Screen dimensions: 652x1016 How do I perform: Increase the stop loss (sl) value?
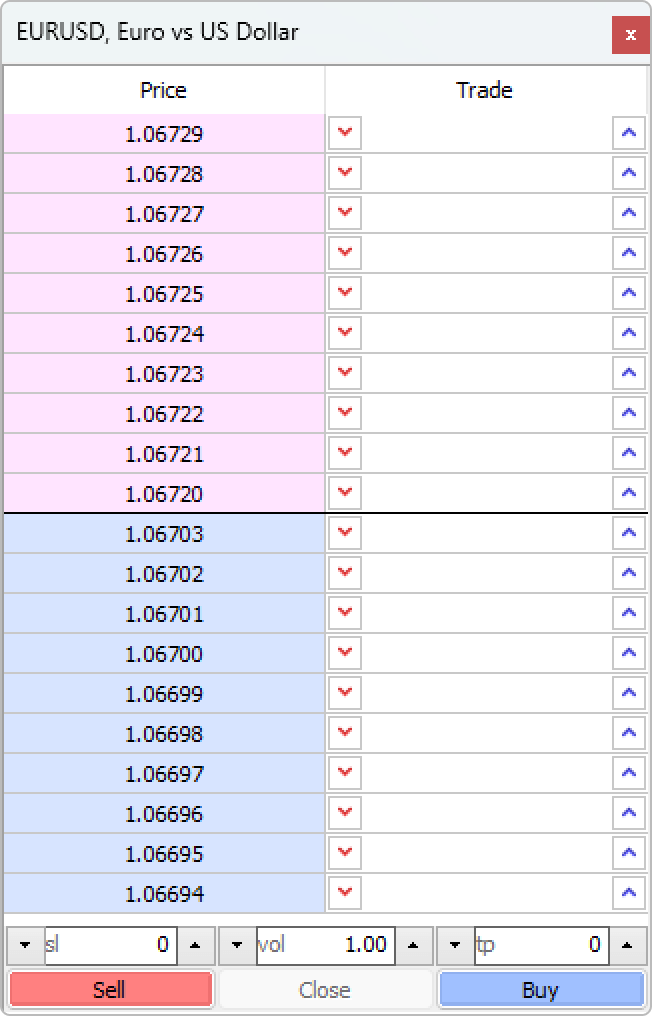(195, 945)
